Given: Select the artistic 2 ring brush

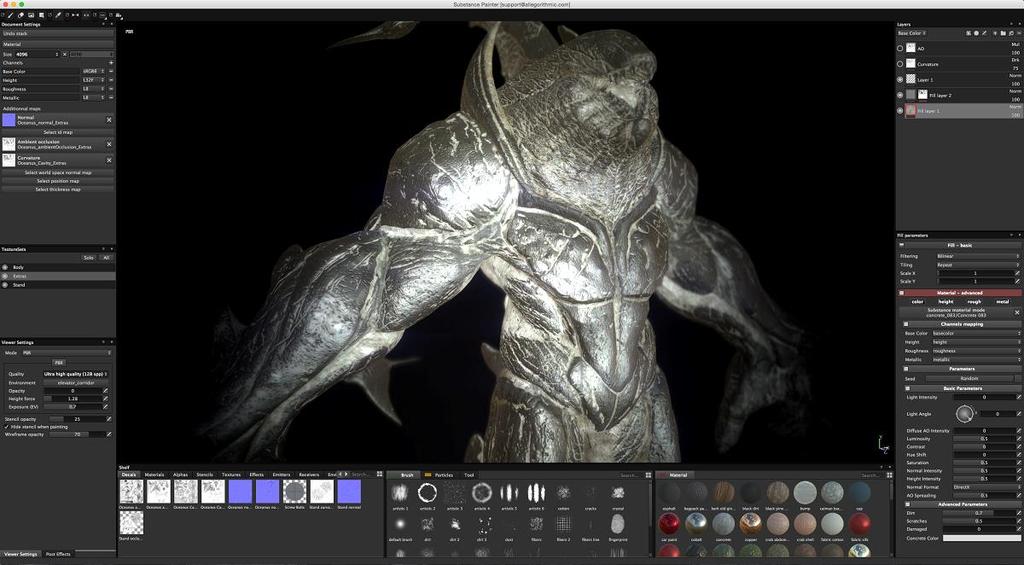Looking at the screenshot, I should pyautogui.click(x=427, y=493).
